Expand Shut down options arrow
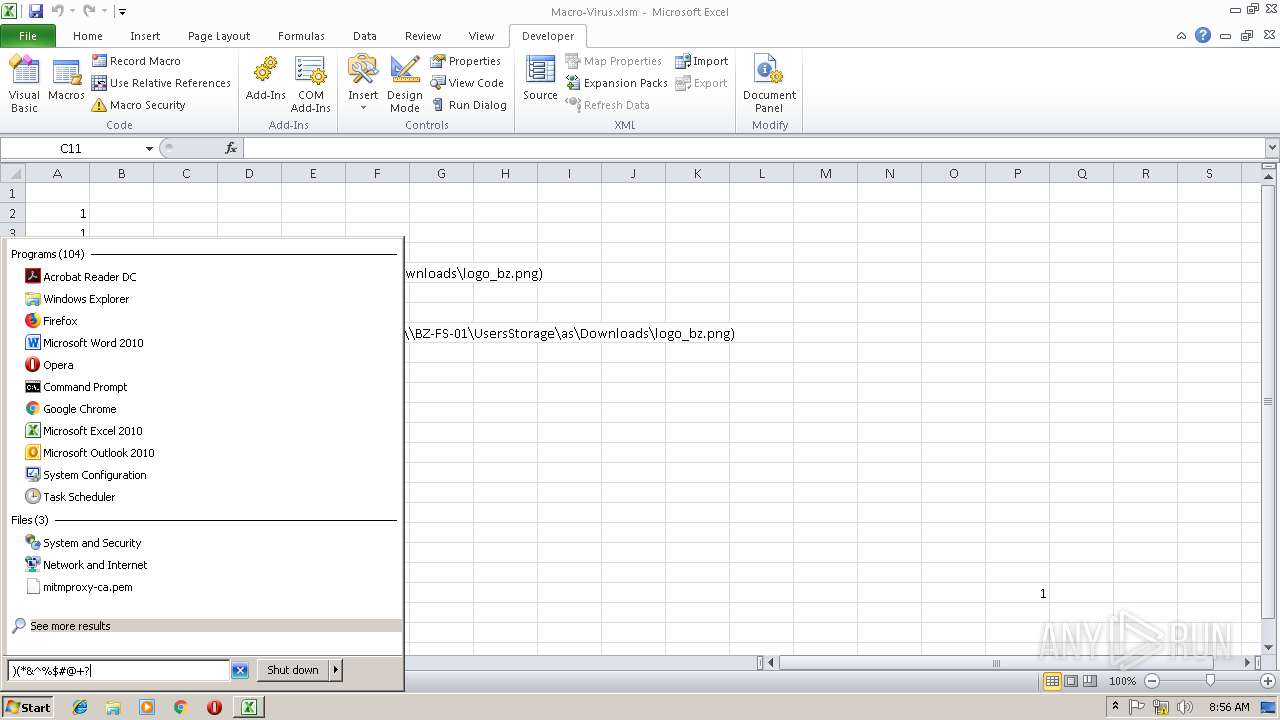Image resolution: width=1280 pixels, height=720 pixels. pyautogui.click(x=336, y=670)
